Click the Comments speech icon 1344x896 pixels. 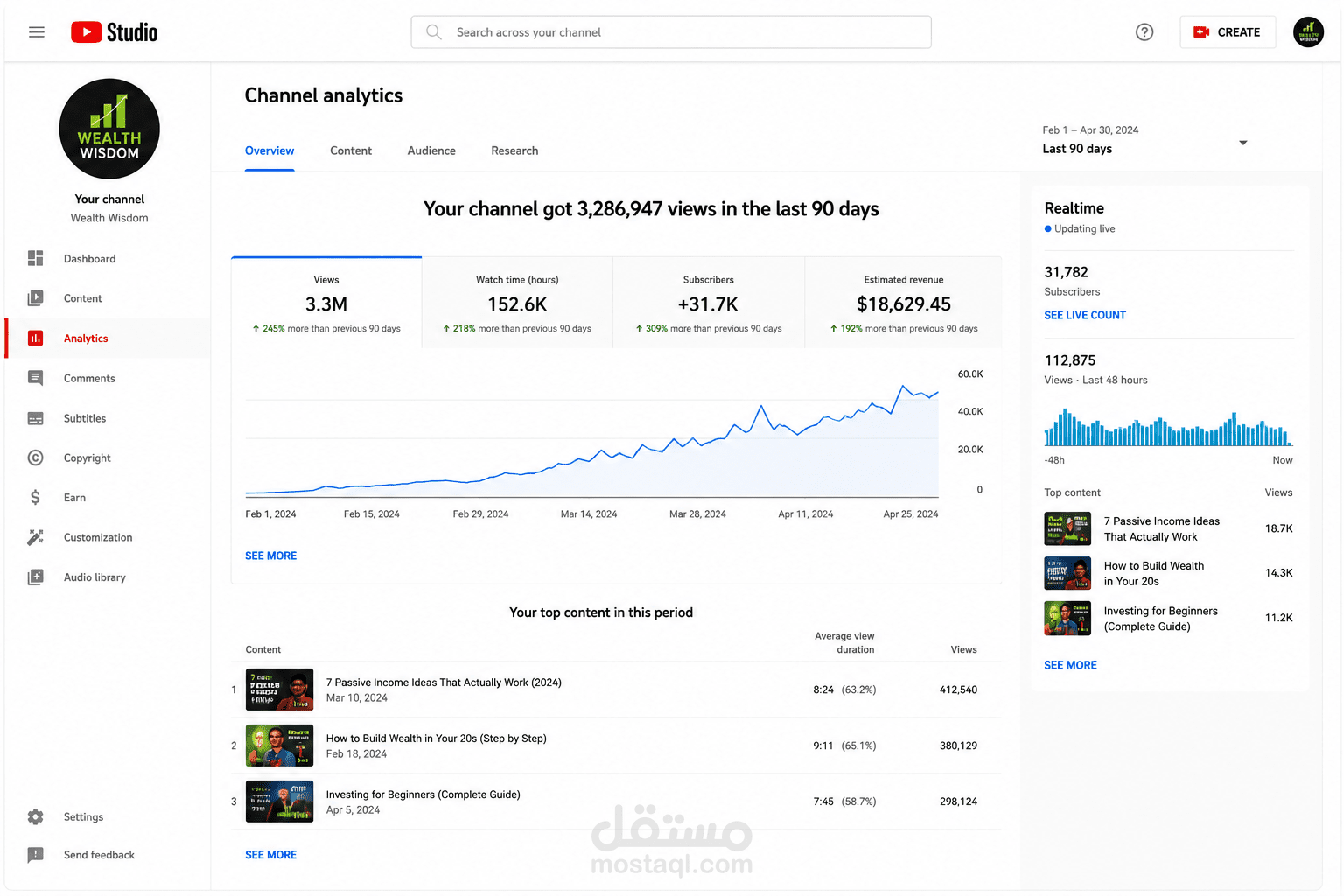[35, 378]
